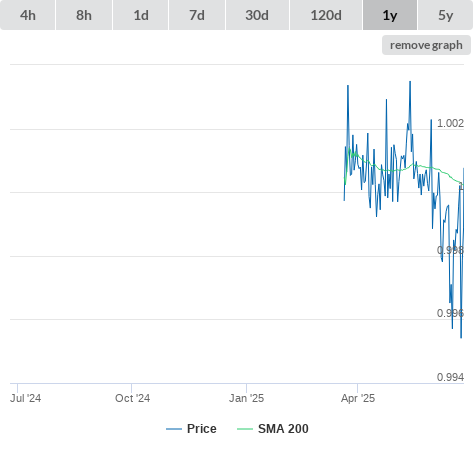Click the 0.994 y-axis value
Viewport: 474px width, 455px height.
click(450, 377)
